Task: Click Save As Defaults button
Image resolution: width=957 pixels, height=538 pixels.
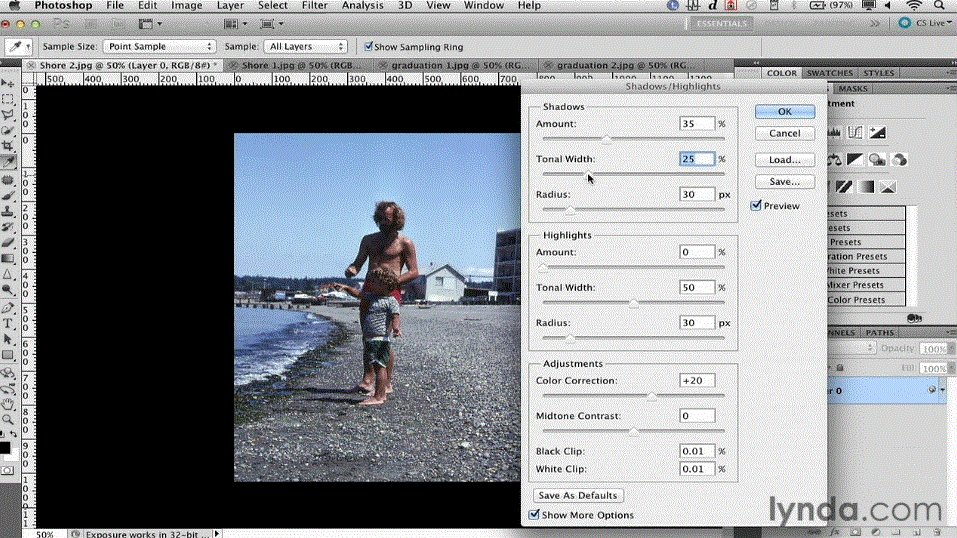Action: click(577, 495)
